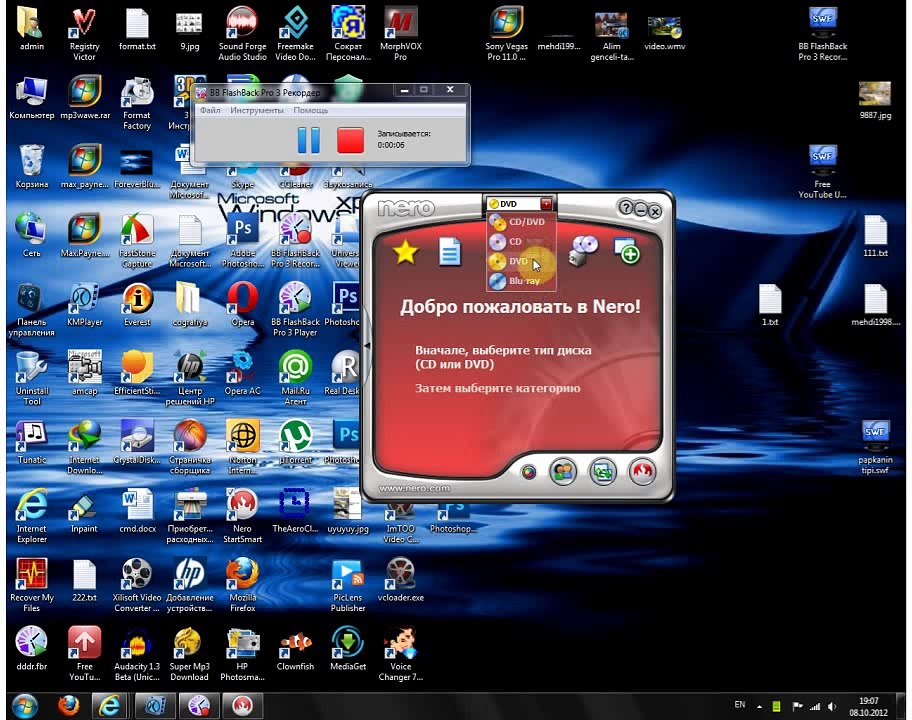Launch Firefox from the taskbar
Viewport: 912px width, 720px height.
69,706
